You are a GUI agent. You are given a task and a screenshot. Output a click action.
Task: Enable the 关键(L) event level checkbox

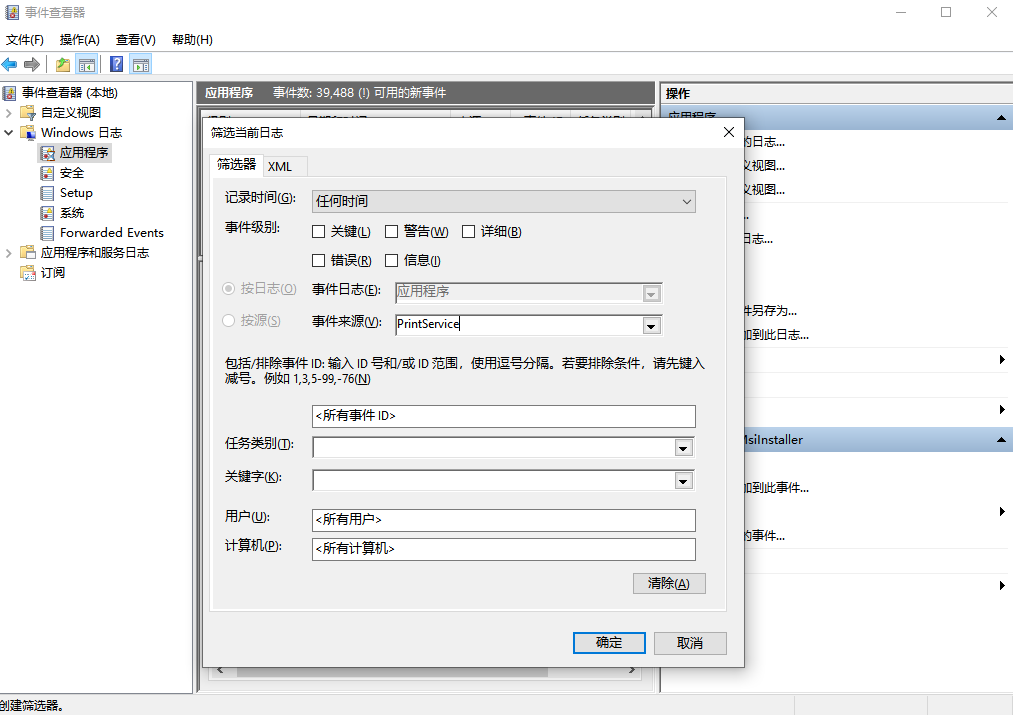click(319, 232)
